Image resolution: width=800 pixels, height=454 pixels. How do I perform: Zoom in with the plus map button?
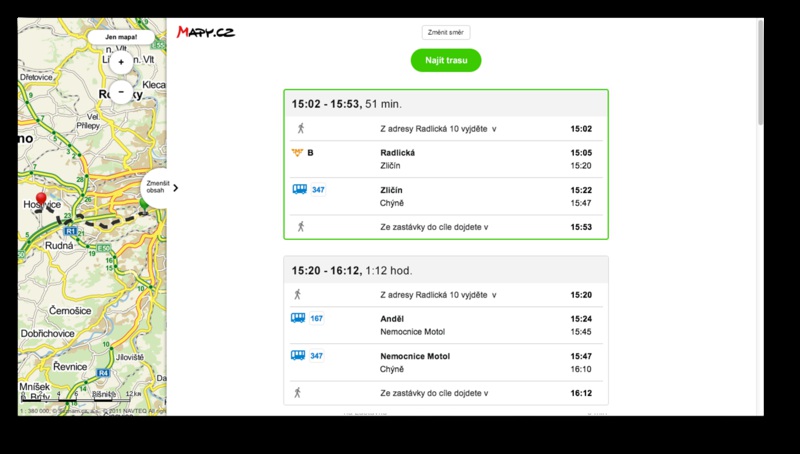(121, 62)
